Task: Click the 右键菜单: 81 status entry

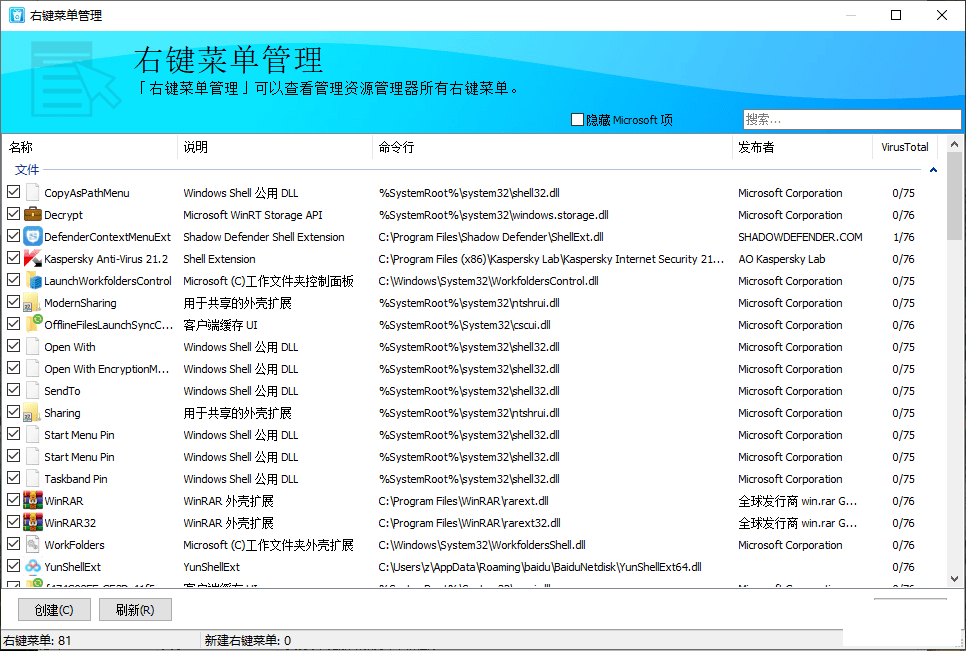Action: 37,641
